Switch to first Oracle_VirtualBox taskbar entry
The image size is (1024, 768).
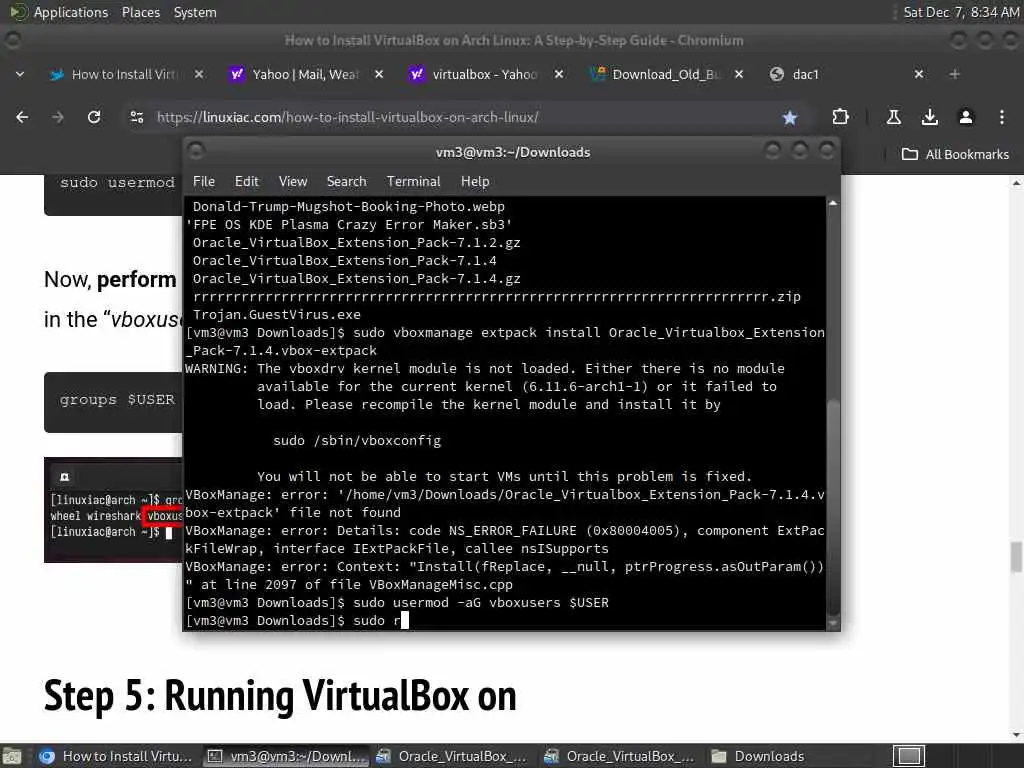452,756
